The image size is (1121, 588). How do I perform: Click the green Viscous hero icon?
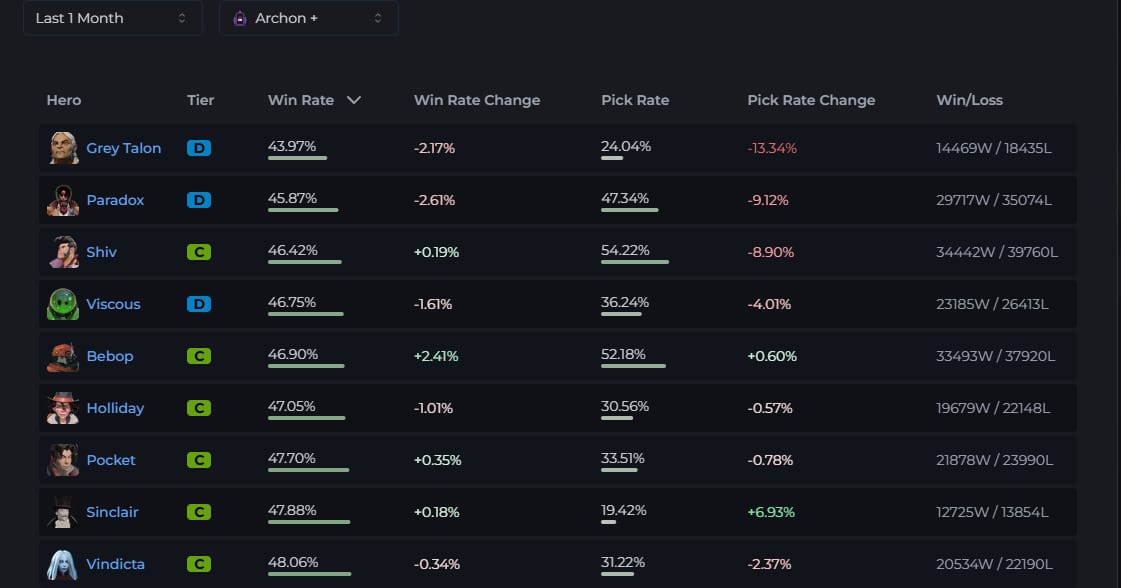(x=63, y=304)
